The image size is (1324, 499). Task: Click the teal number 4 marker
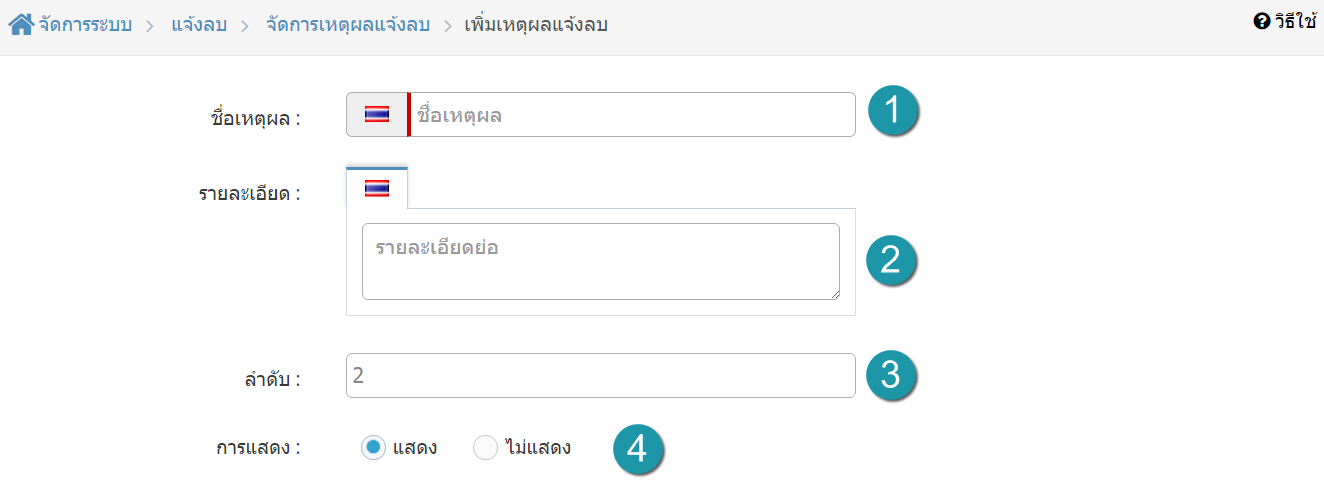638,448
